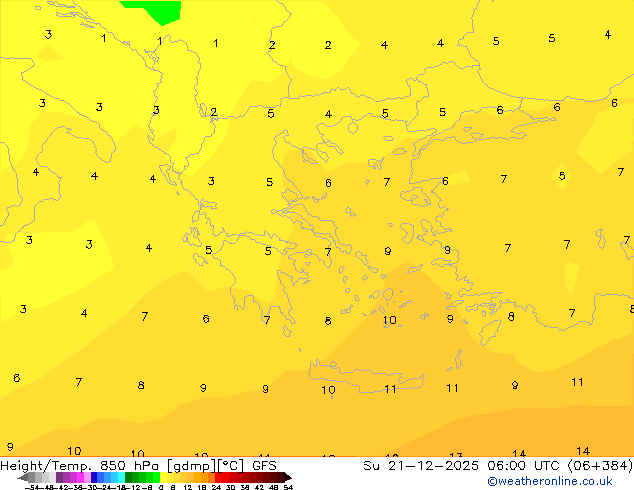Viewport: 634px width, 490px height.
Task: Select the cyan legend swatch above -18
Action: (121, 477)
